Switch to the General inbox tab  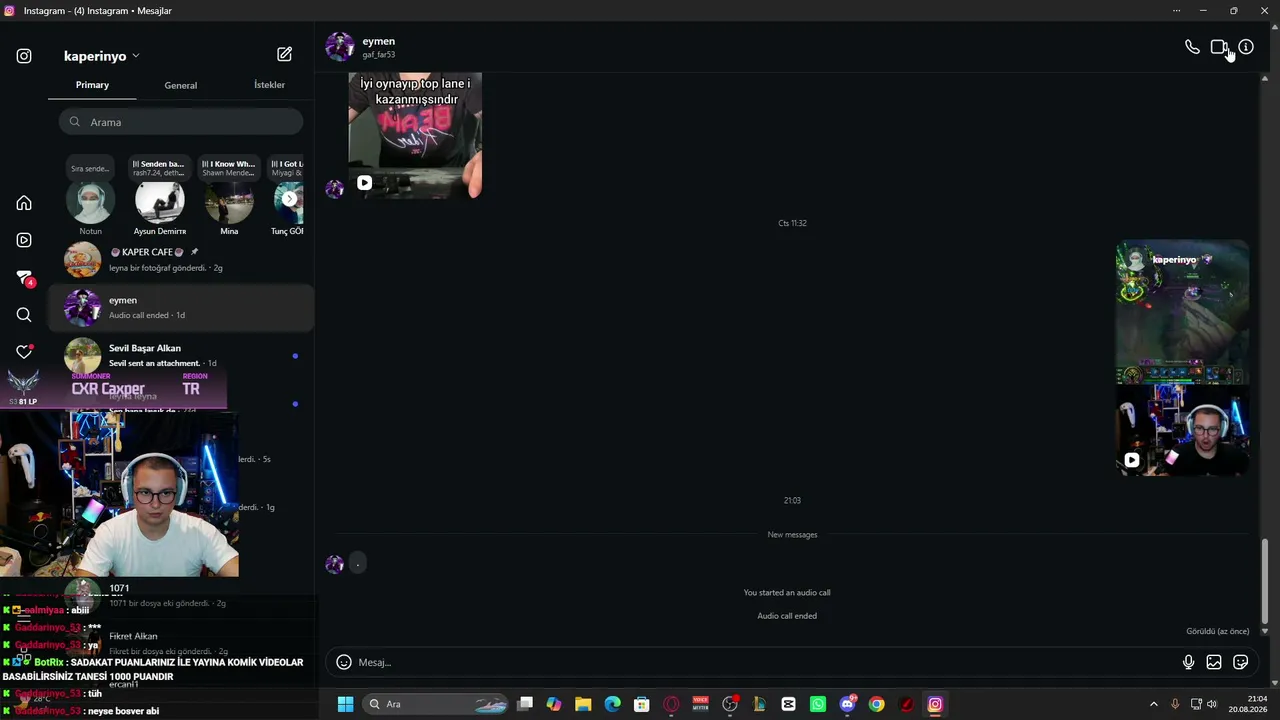click(181, 85)
